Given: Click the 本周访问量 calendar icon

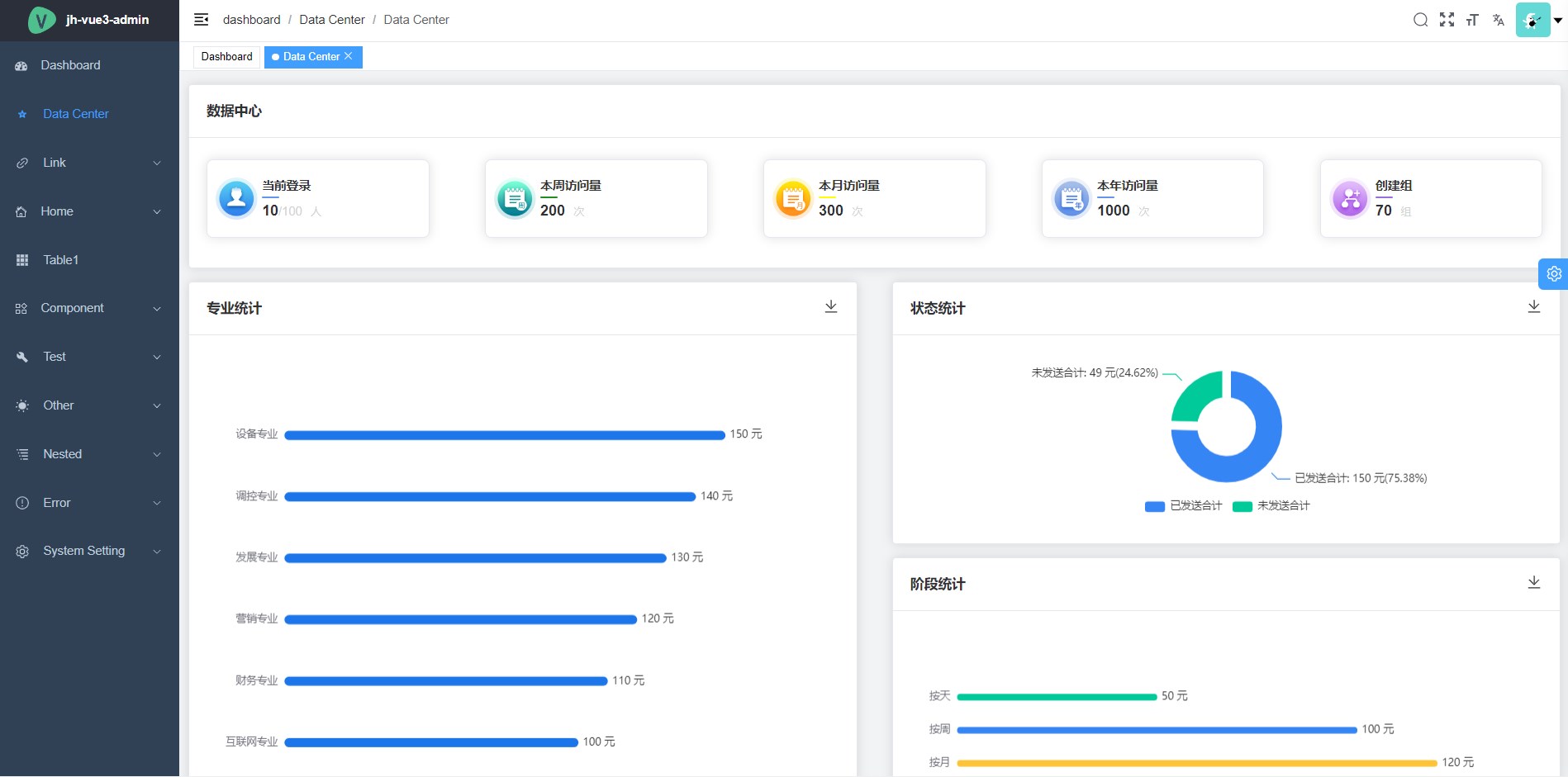Looking at the screenshot, I should pyautogui.click(x=515, y=198).
